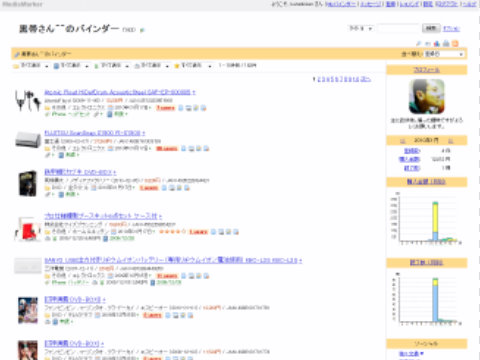Screen dimensions: 480x360
Task: Click the calendar icon in the earphones item row
Action: pyautogui.click(x=111, y=108)
